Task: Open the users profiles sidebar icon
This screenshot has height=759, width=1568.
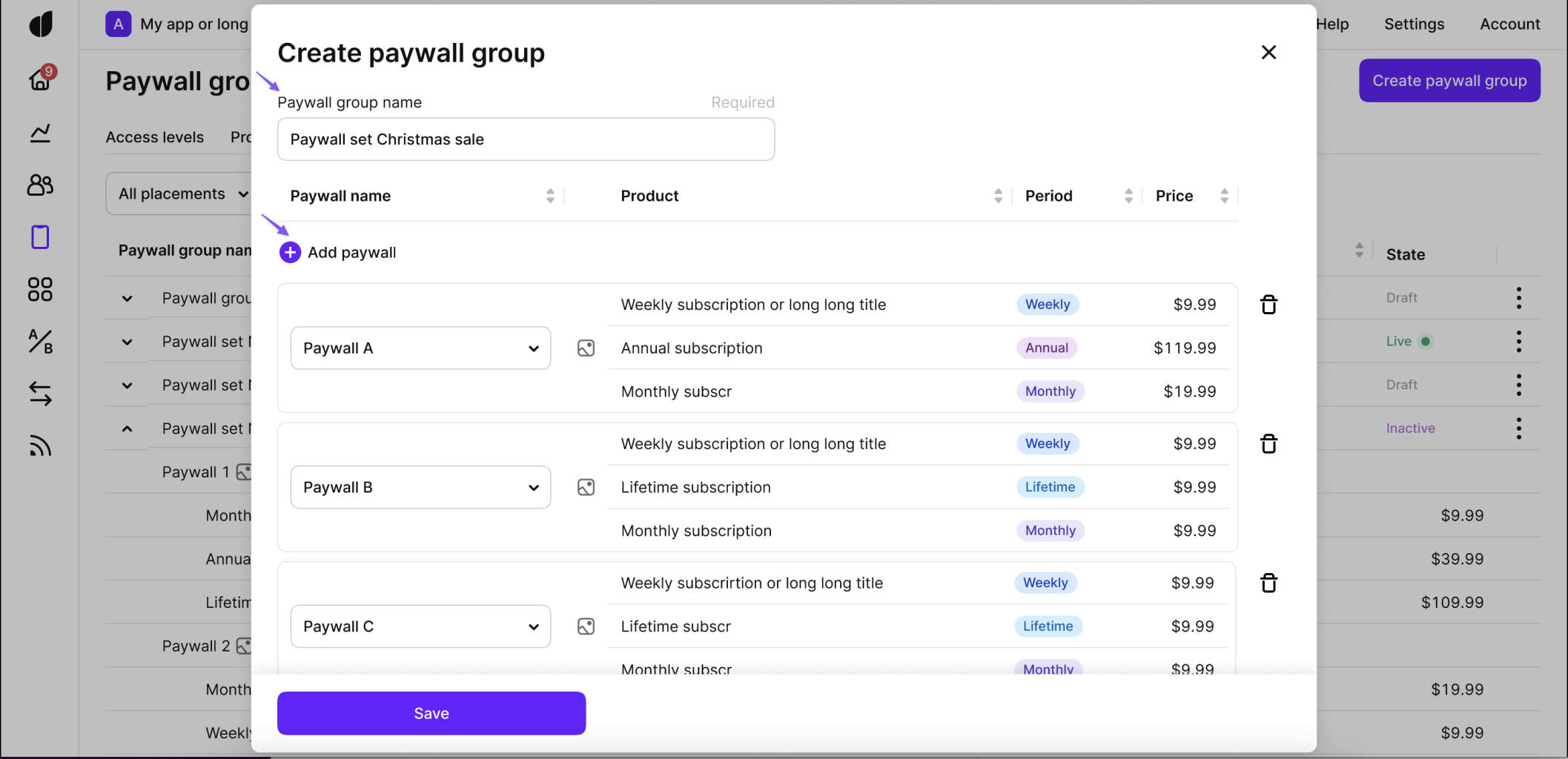Action: [x=40, y=185]
